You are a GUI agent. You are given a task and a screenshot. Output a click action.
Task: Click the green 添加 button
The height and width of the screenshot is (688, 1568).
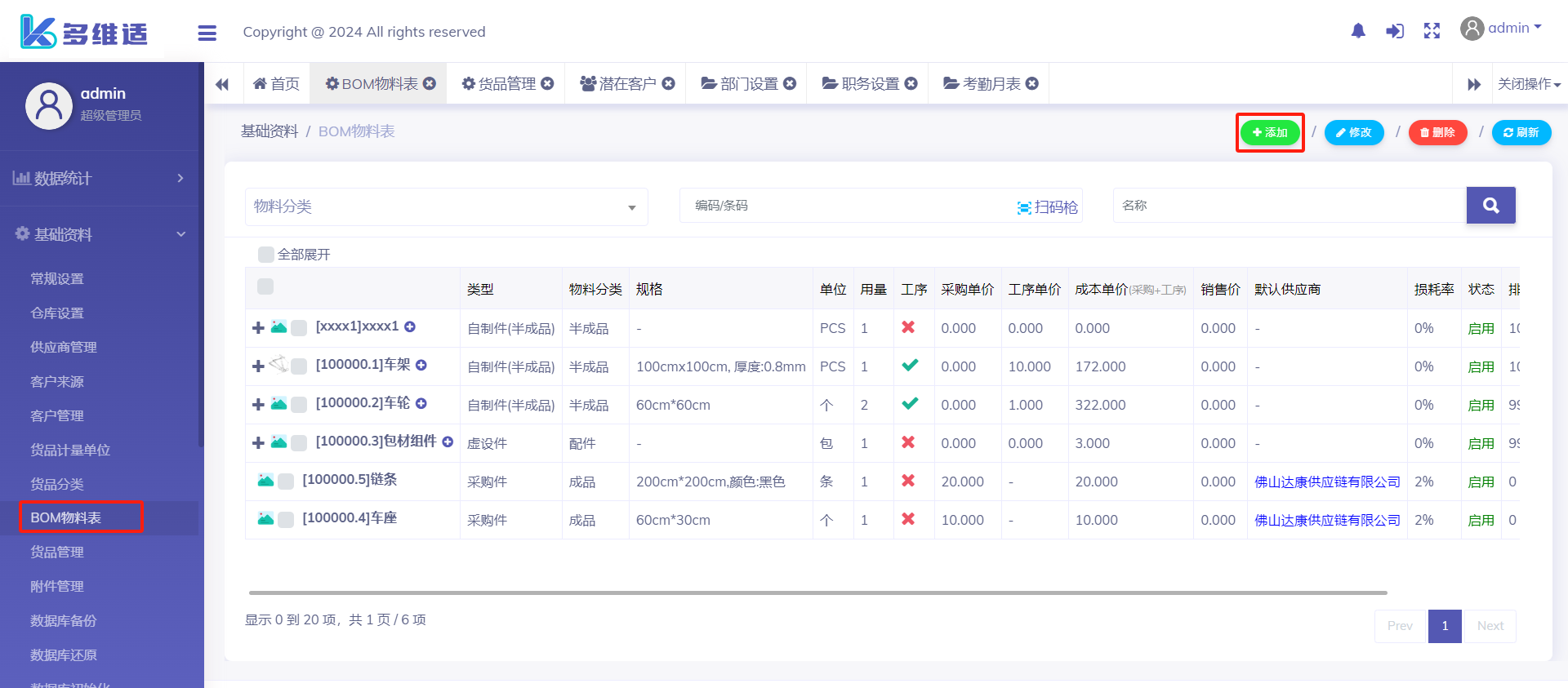(x=1270, y=132)
